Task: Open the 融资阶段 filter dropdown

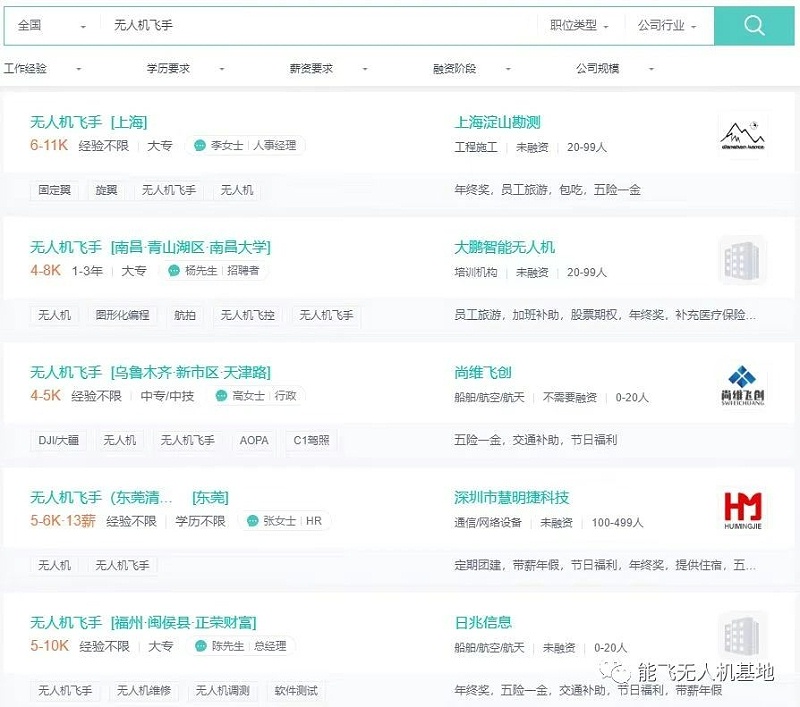Action: pos(472,68)
